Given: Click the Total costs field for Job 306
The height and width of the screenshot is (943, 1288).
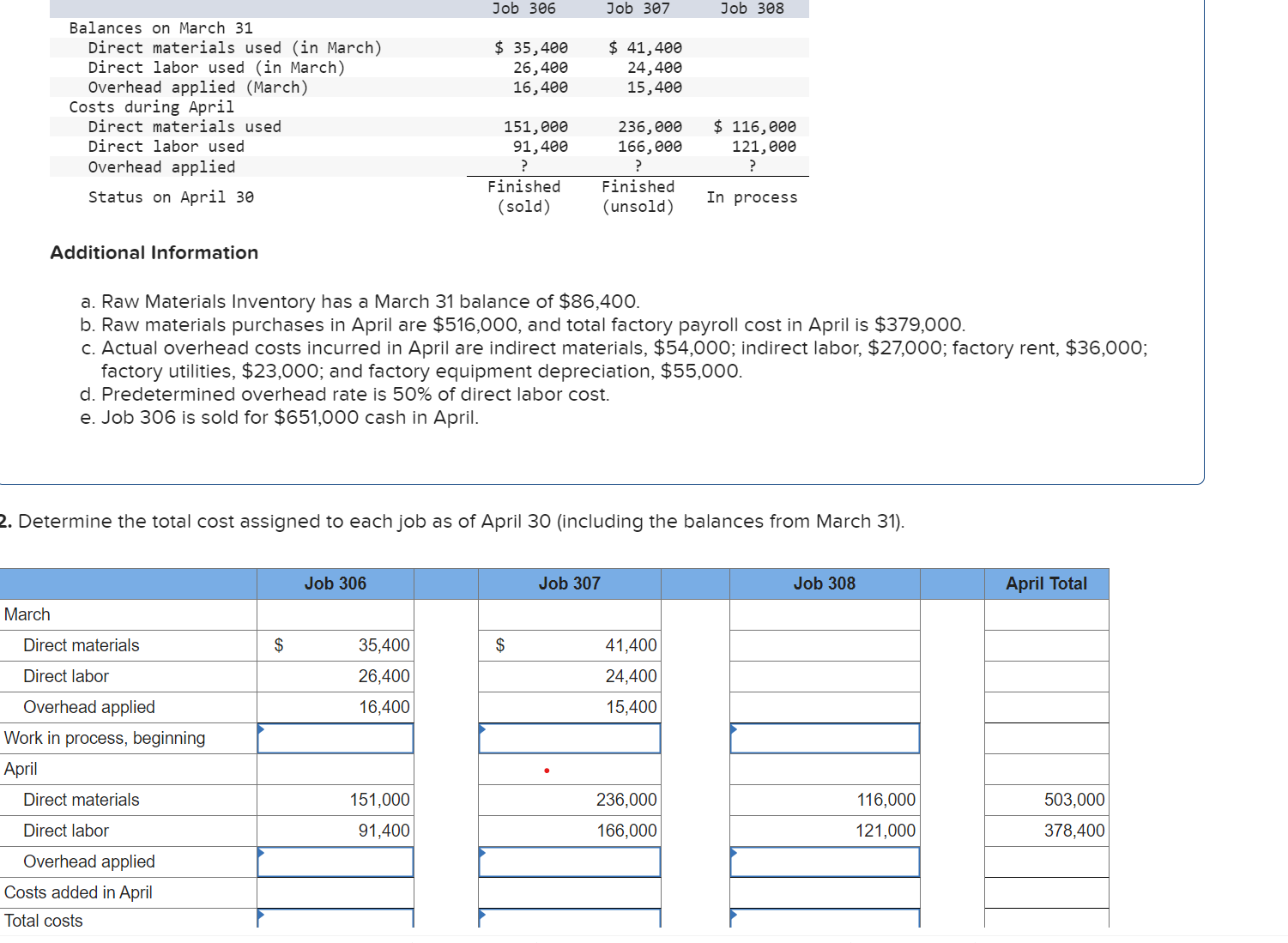Looking at the screenshot, I should pos(335,920).
